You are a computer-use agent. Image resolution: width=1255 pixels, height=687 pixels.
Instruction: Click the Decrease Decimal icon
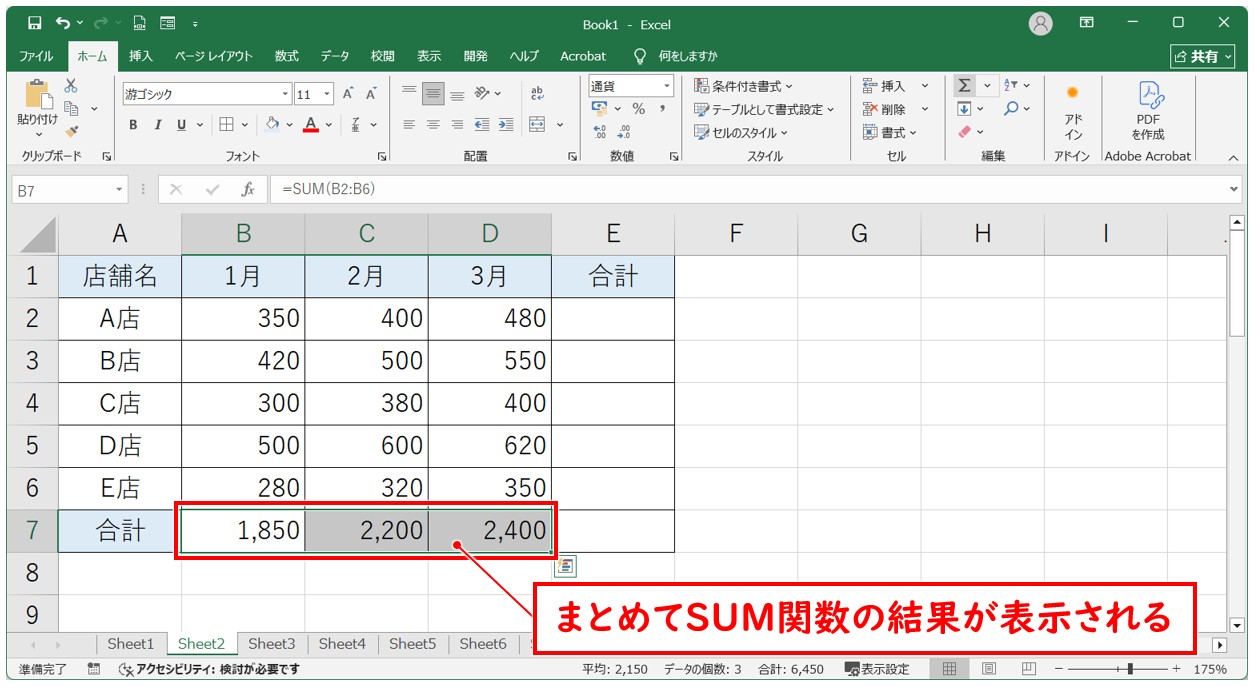pyautogui.click(x=624, y=131)
